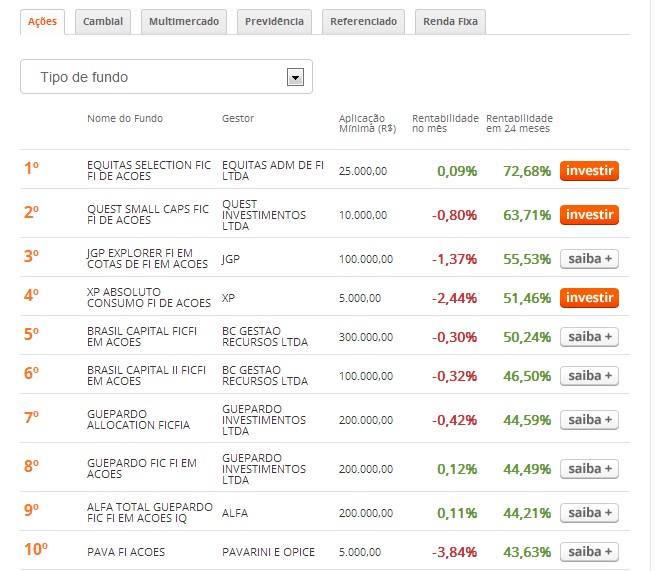Viewport: 656px width, 571px height.
Task: Click the Nome do Fundo column header
Action: (125, 118)
